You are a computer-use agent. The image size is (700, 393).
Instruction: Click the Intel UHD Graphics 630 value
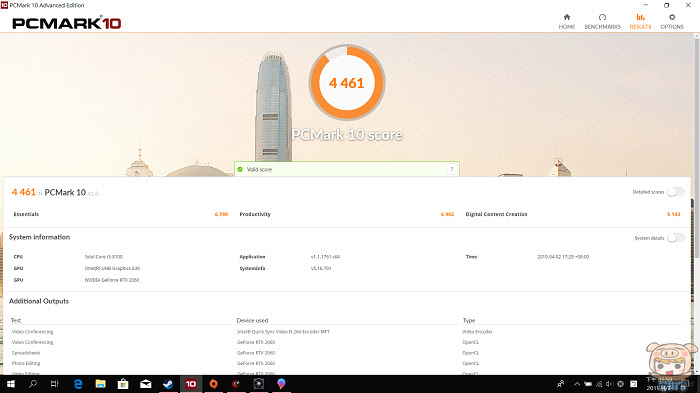[x=112, y=268]
